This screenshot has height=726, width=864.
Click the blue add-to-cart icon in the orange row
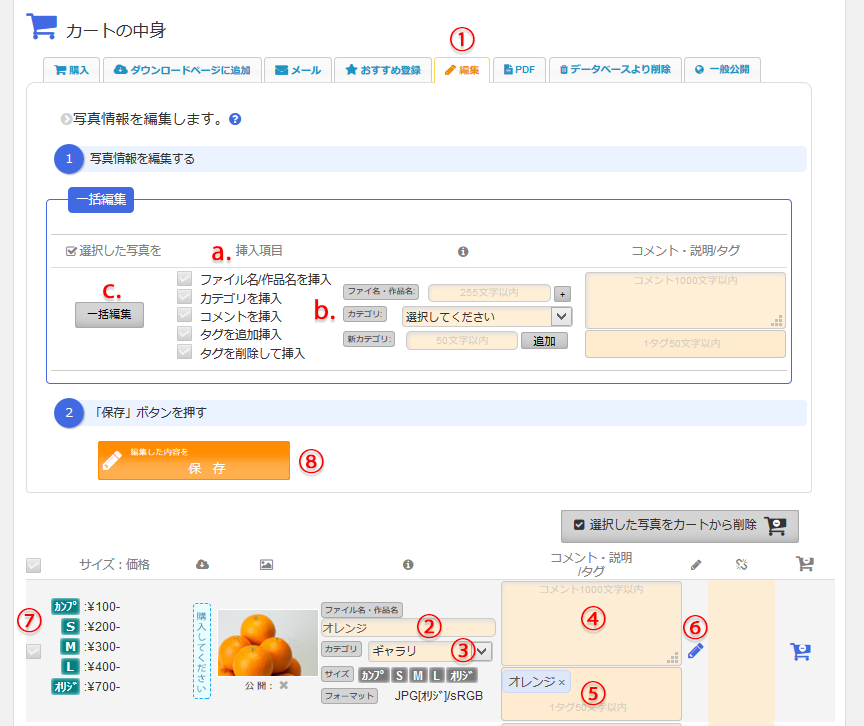pos(800,651)
